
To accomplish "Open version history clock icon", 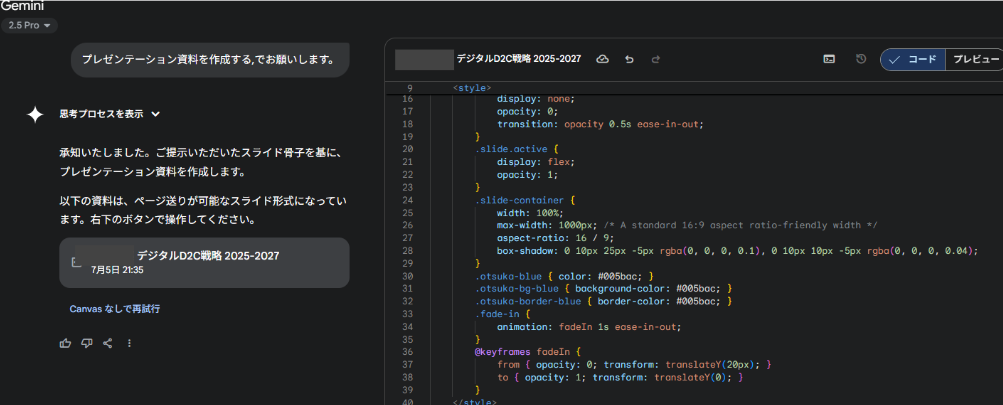I will point(861,60).
